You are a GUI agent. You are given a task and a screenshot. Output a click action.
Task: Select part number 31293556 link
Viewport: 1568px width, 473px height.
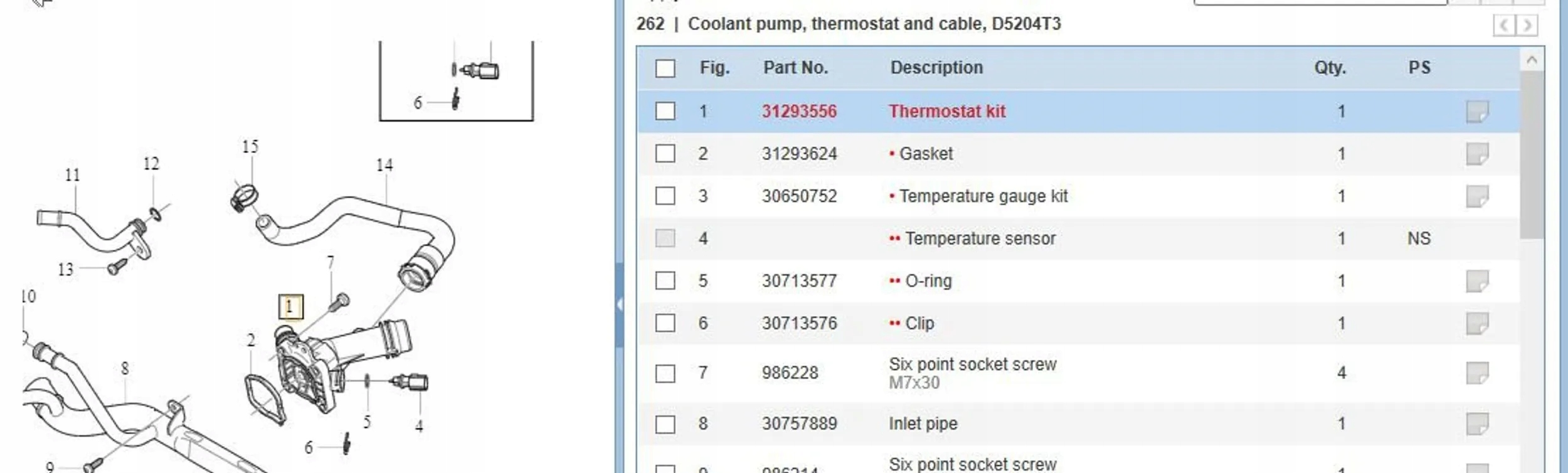[799, 112]
